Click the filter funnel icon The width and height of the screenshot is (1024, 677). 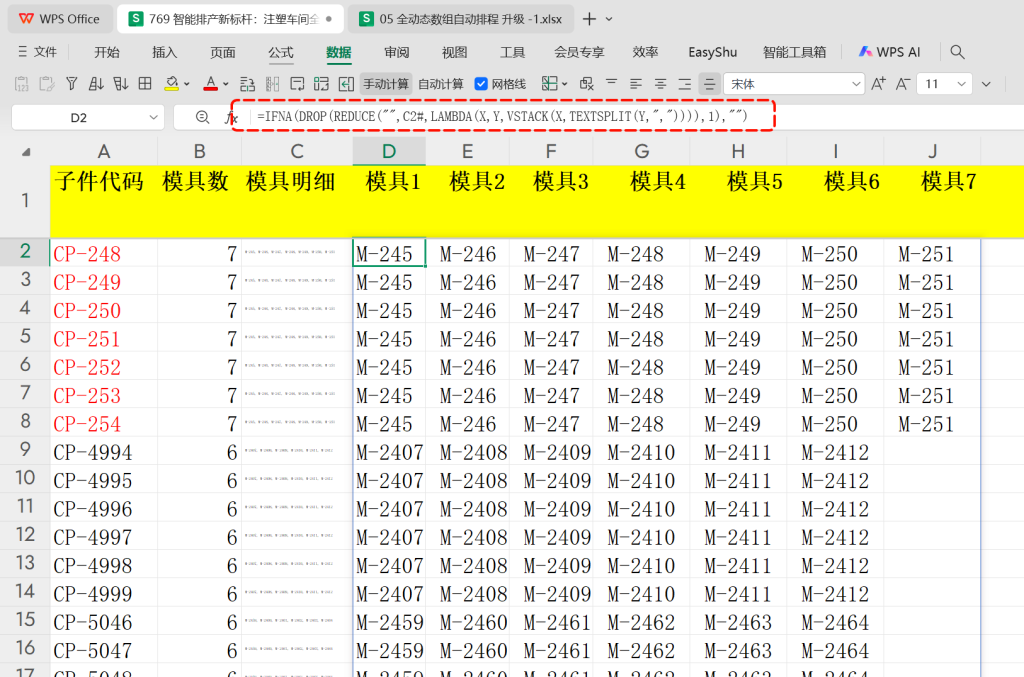coord(71,84)
